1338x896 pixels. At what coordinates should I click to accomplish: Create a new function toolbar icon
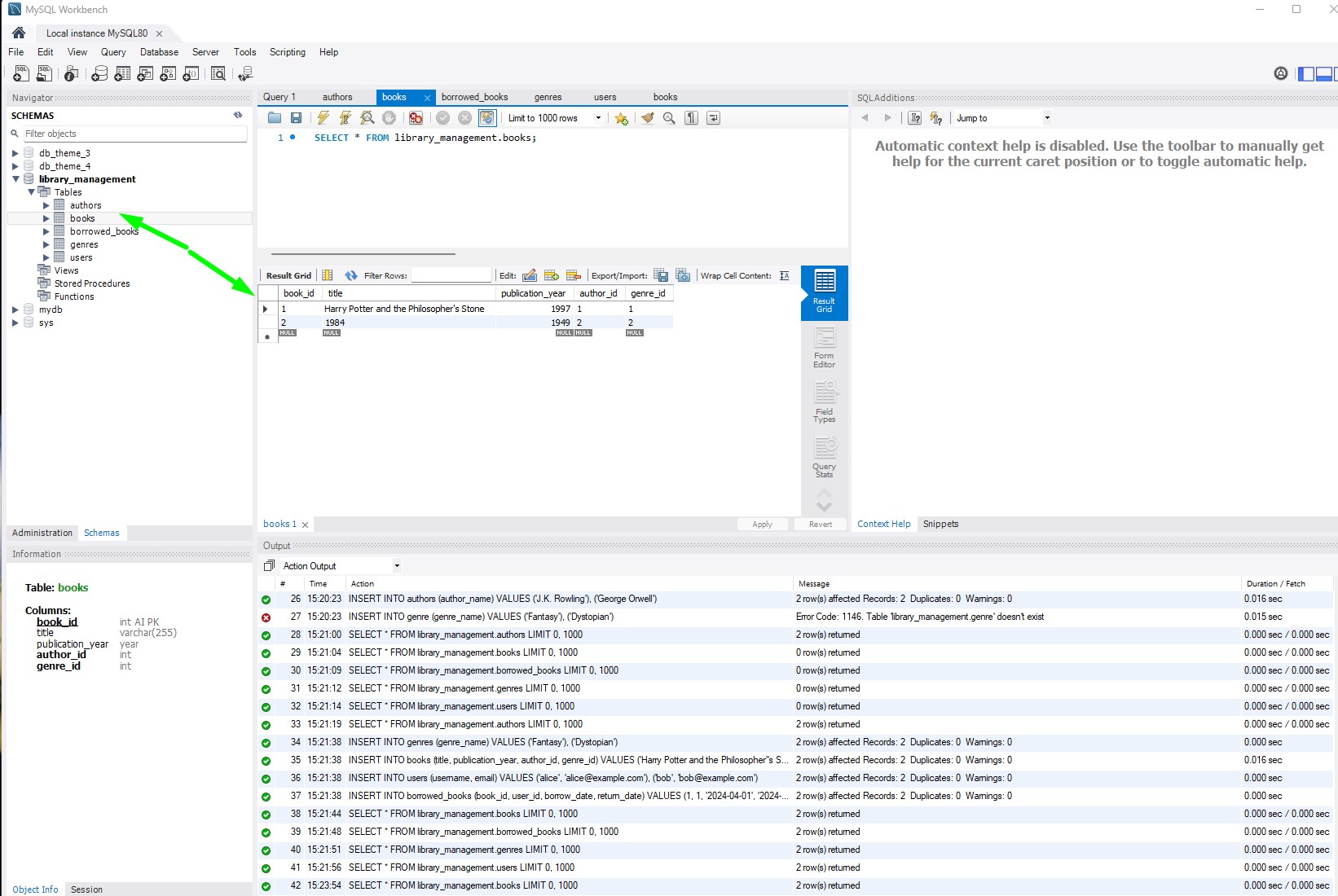point(191,74)
